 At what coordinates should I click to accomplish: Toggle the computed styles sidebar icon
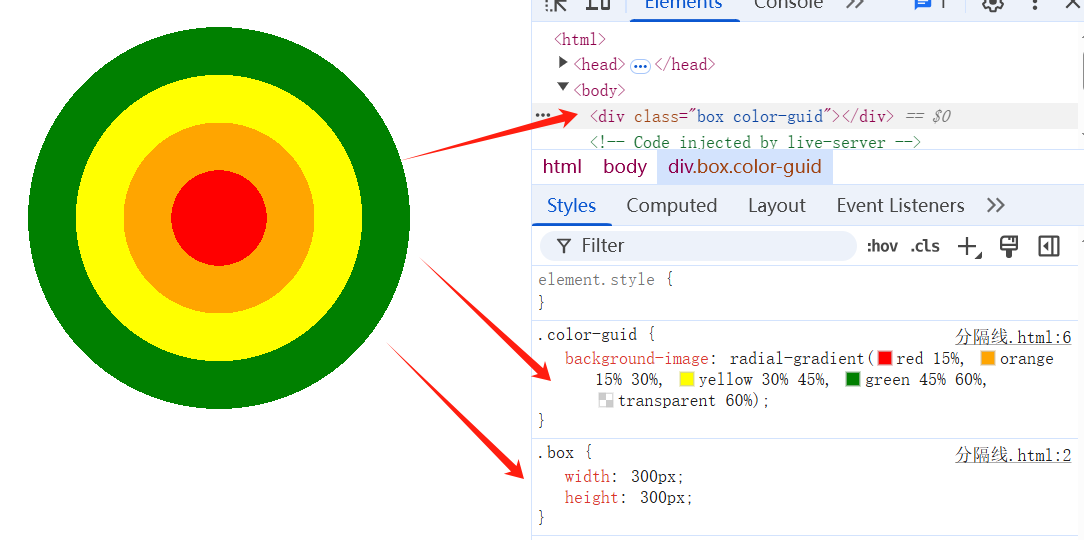point(1049,246)
